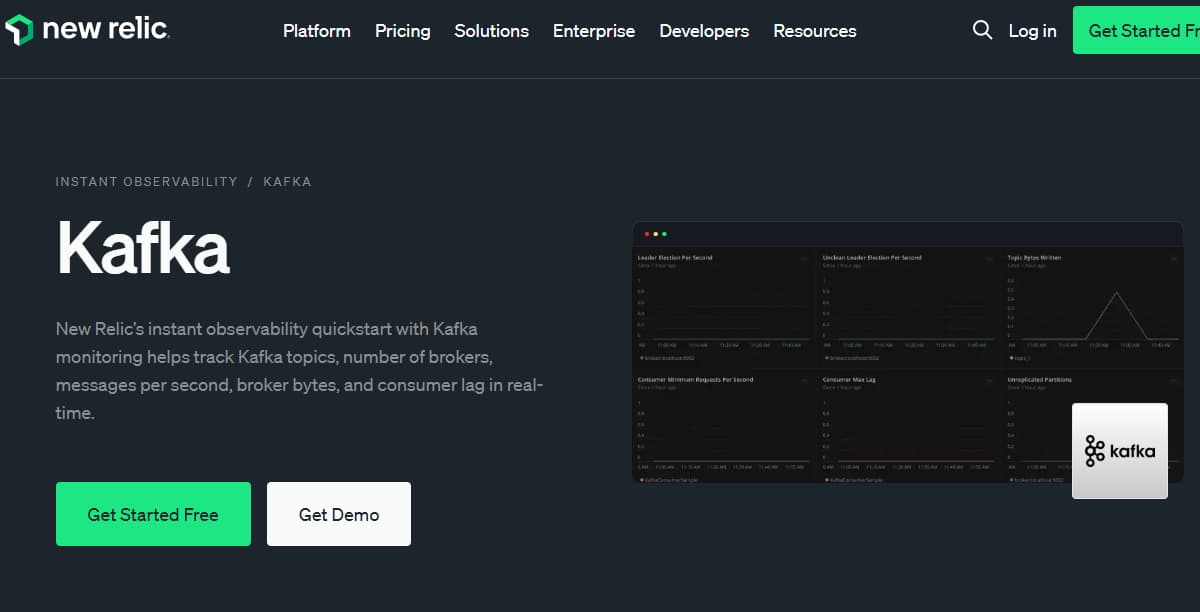Open options icon on Topic Bytes Written chart
1200x612 pixels.
(1173, 258)
